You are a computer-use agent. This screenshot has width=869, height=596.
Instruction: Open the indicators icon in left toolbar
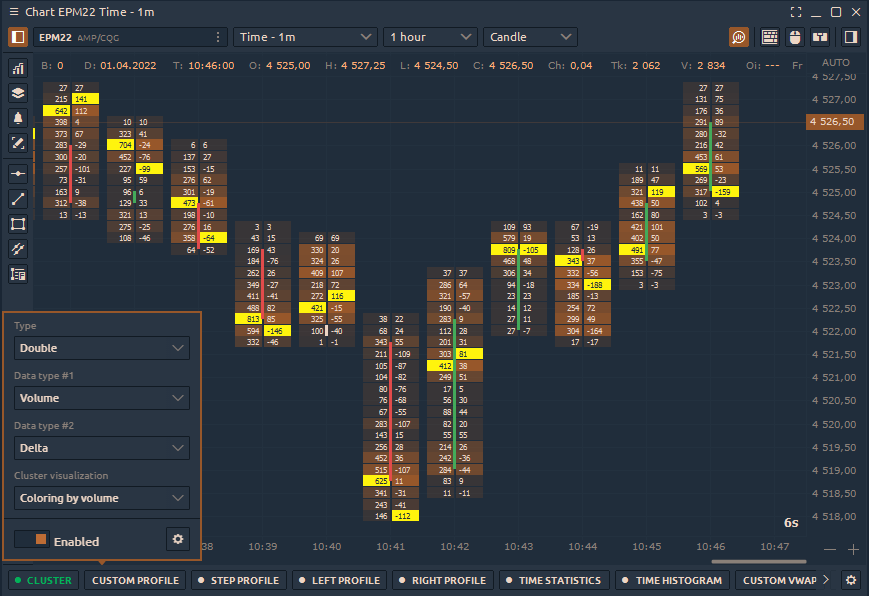click(x=18, y=68)
